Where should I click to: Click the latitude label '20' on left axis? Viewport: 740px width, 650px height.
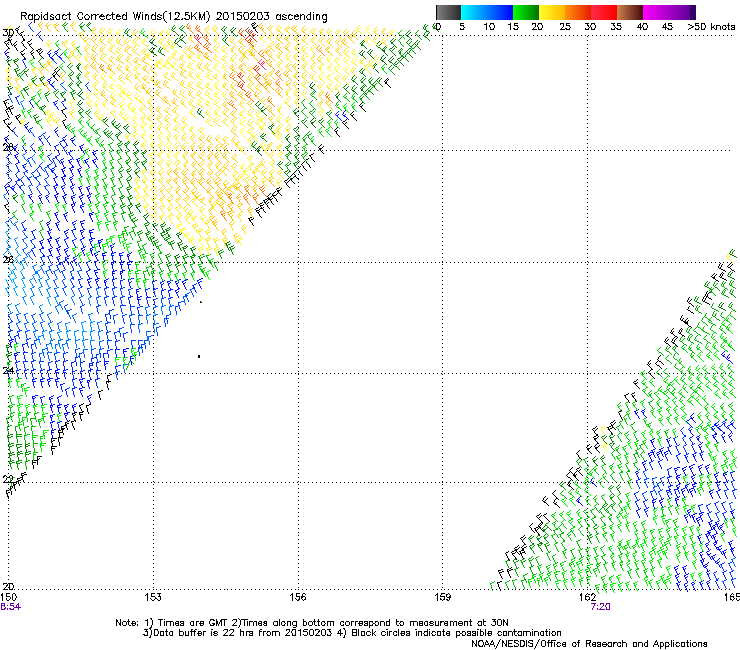tap(8, 586)
